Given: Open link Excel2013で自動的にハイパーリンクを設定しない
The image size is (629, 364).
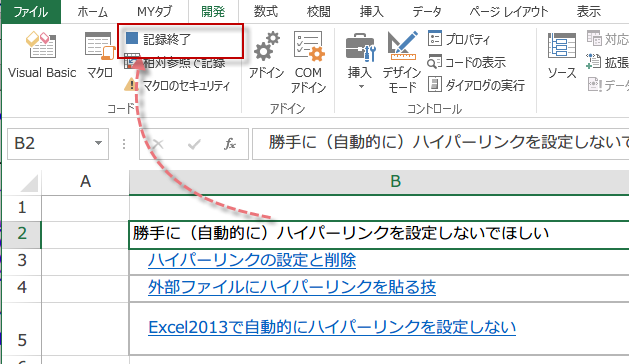Looking at the screenshot, I should [332, 327].
